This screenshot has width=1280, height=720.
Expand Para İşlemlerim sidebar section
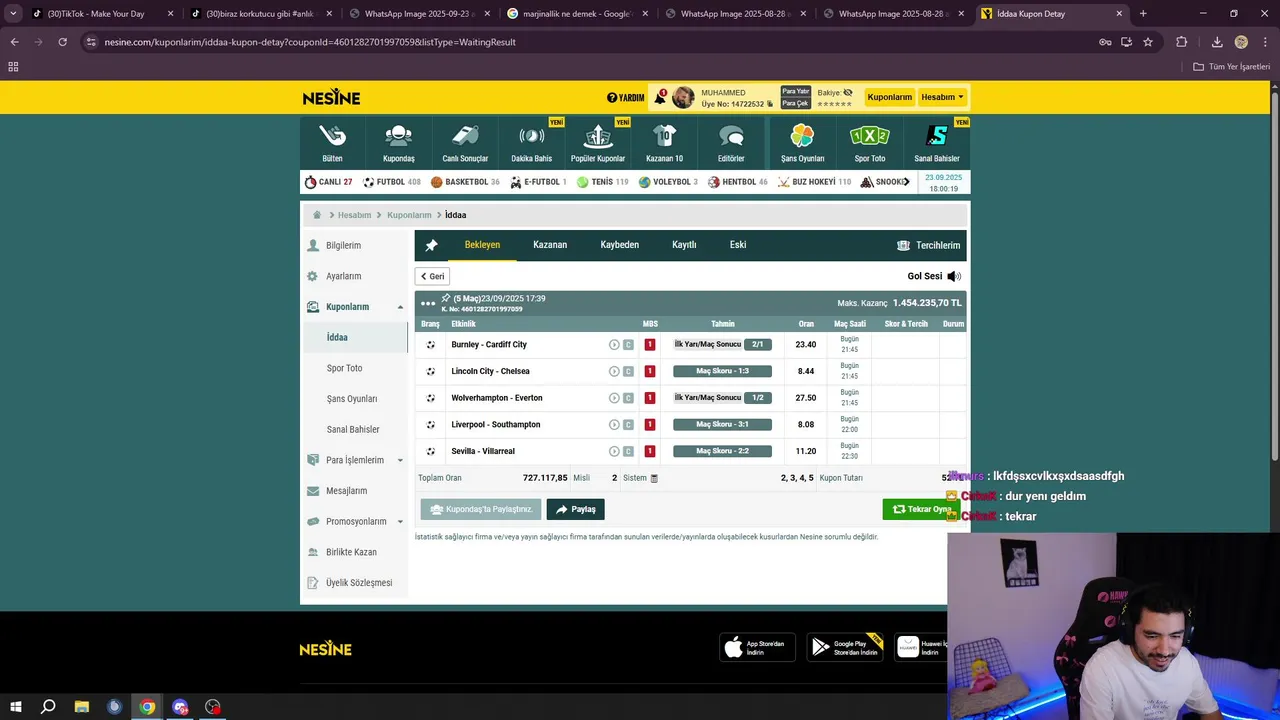(401, 460)
